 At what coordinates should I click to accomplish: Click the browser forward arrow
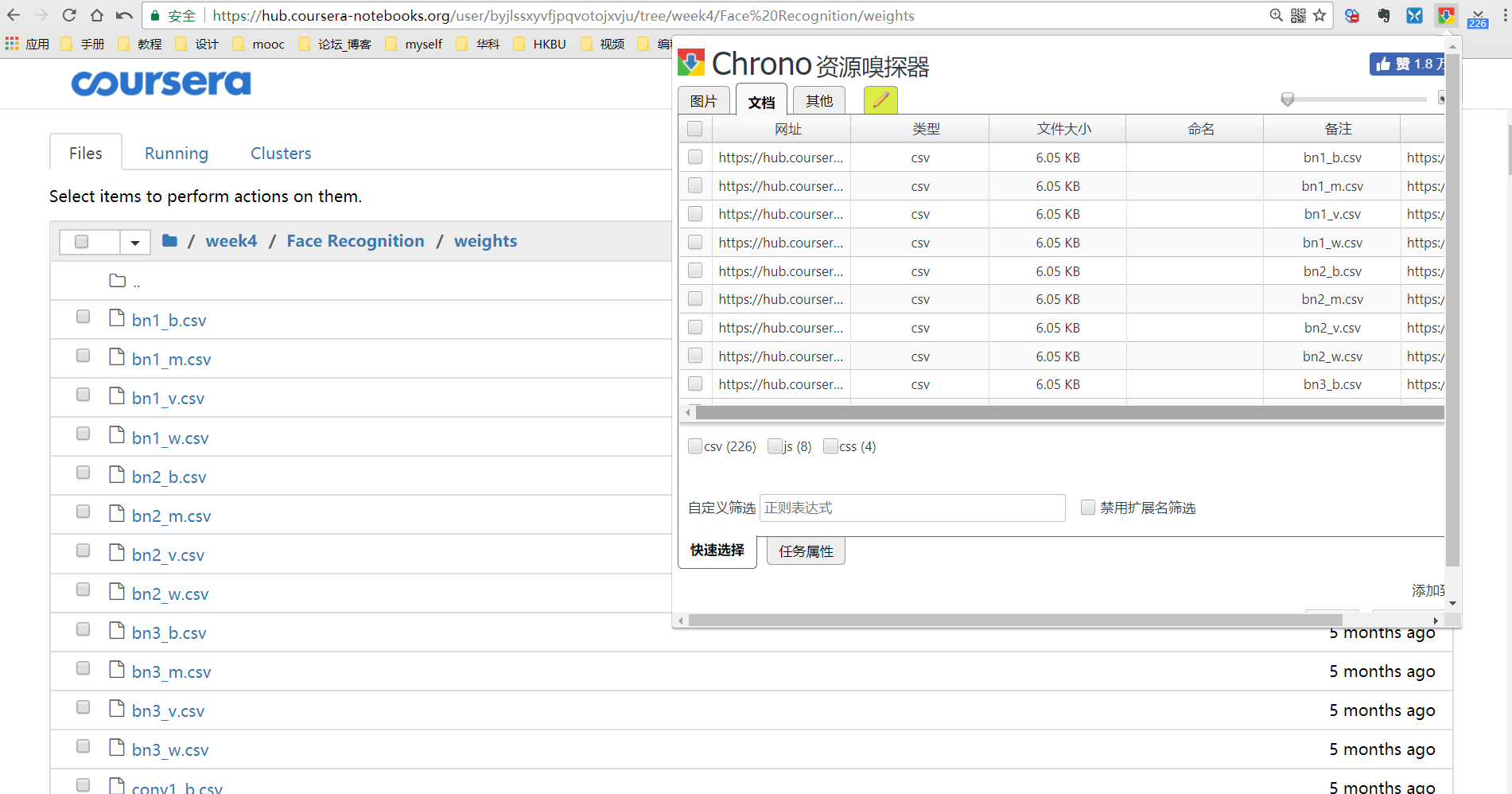[x=41, y=15]
